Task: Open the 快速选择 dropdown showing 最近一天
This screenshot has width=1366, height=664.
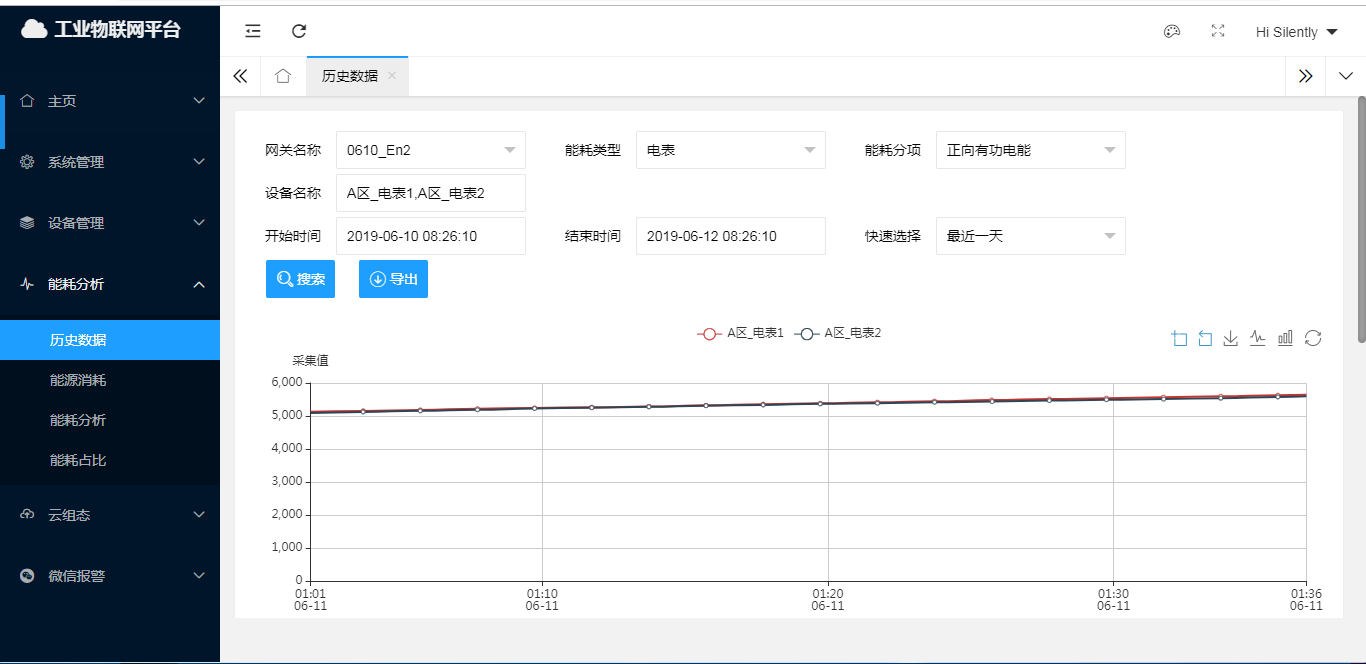Action: pos(1030,236)
